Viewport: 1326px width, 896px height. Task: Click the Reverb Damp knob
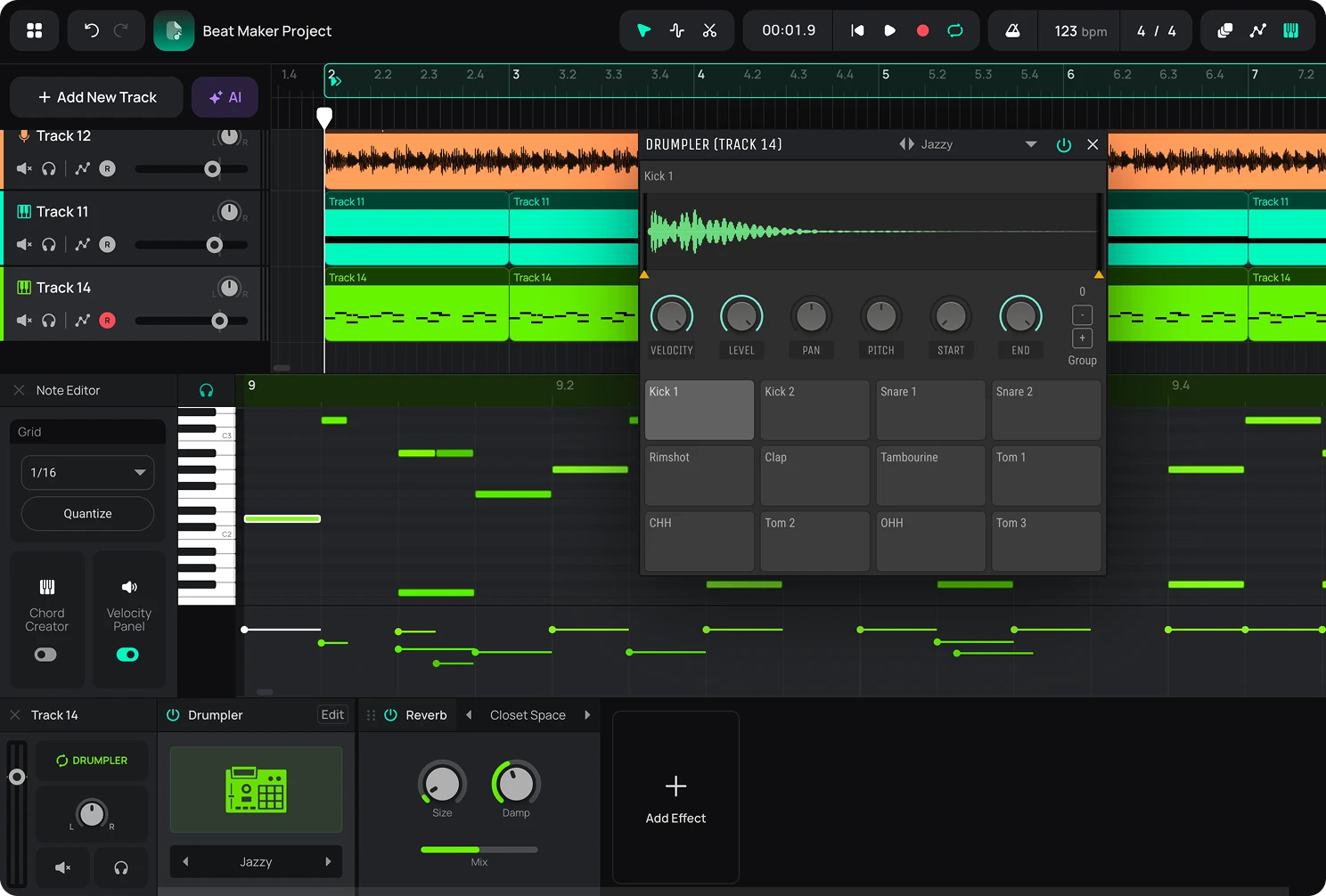tap(516, 784)
